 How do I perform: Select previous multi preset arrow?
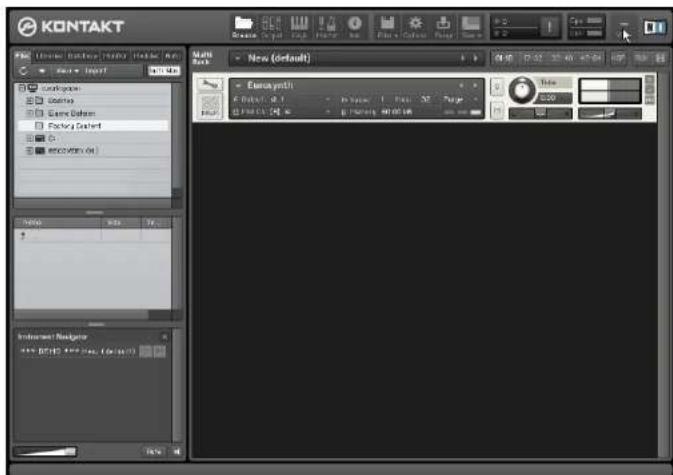click(x=463, y=58)
